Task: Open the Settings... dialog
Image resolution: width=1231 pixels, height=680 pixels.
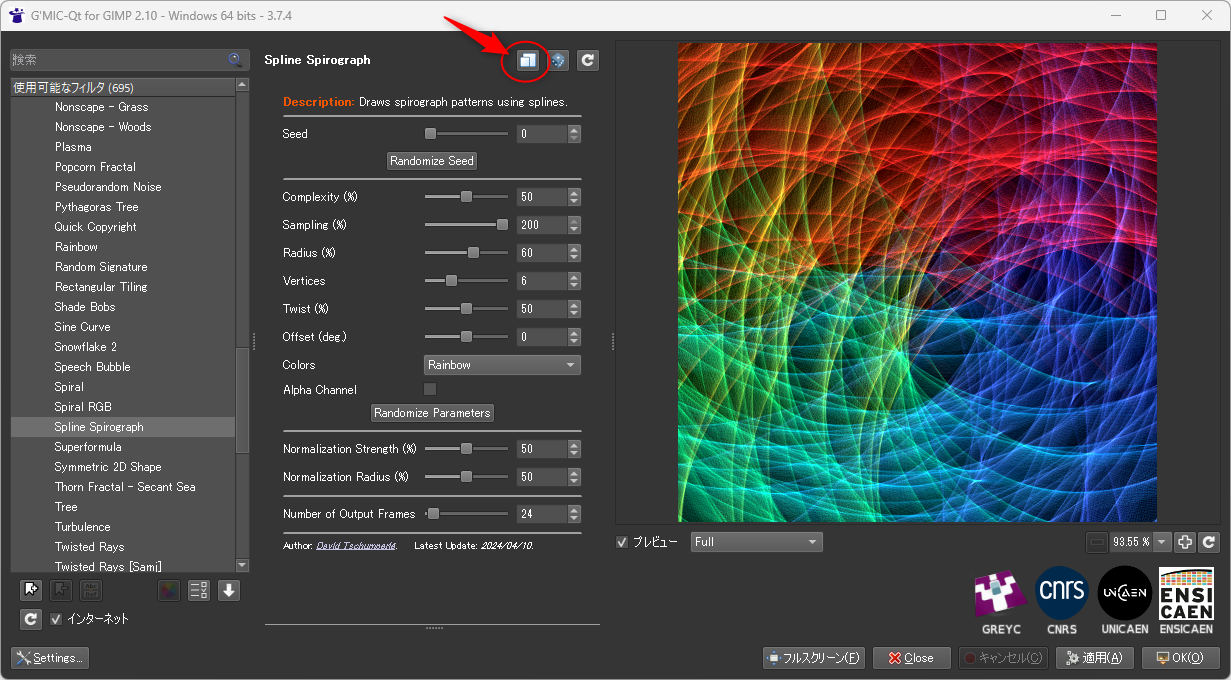Action: (x=50, y=658)
